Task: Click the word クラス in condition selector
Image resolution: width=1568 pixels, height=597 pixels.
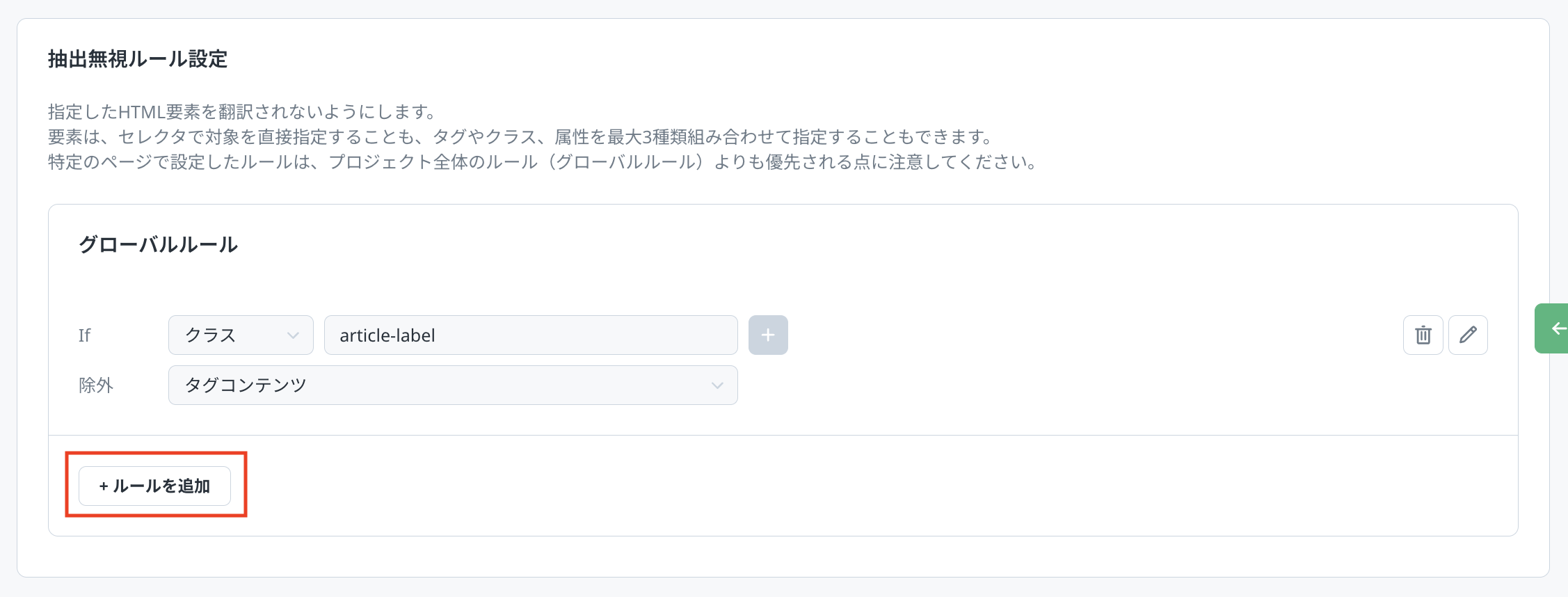Action: click(x=210, y=335)
